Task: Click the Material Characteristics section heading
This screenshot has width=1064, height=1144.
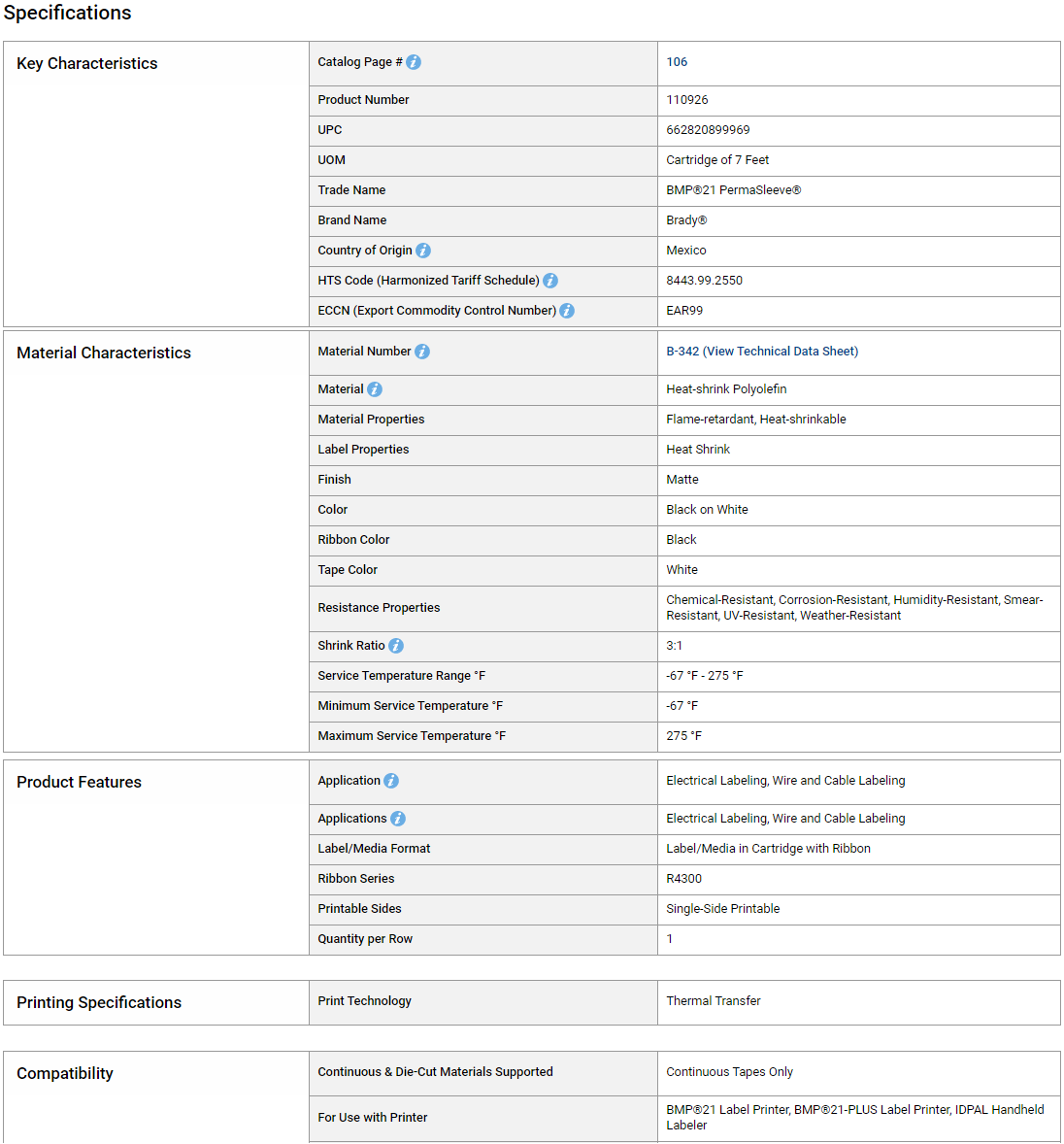Action: (x=104, y=353)
